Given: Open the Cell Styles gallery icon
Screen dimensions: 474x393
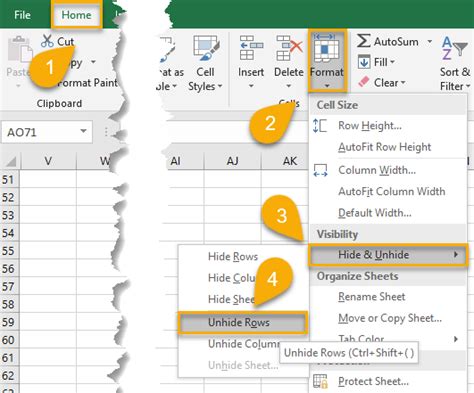Looking at the screenshot, I should tap(206, 48).
